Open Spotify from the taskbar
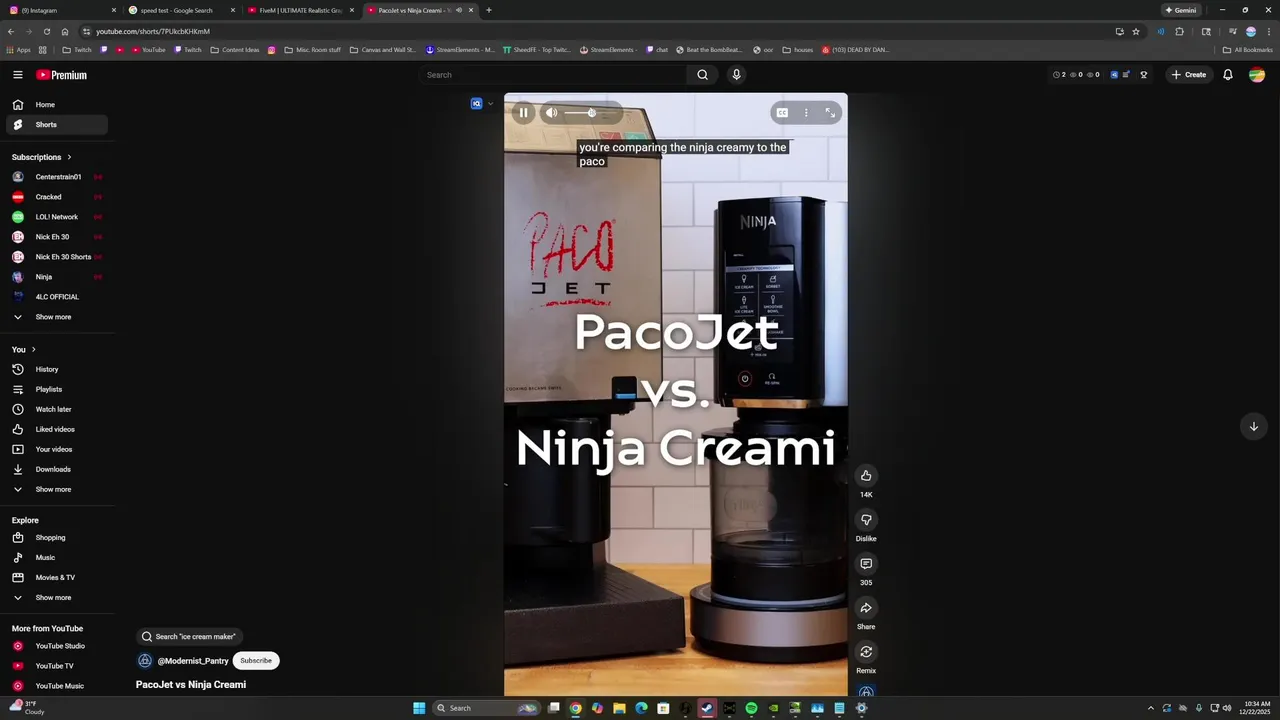The image size is (1280, 720). click(751, 708)
